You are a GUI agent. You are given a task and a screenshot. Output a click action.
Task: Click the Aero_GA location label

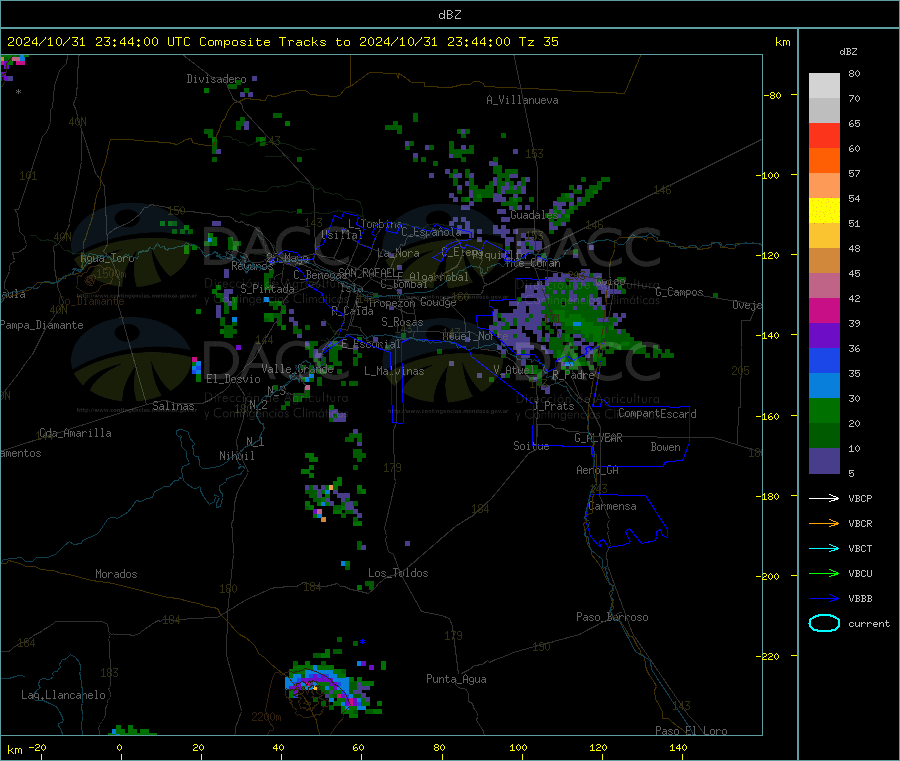click(x=598, y=470)
